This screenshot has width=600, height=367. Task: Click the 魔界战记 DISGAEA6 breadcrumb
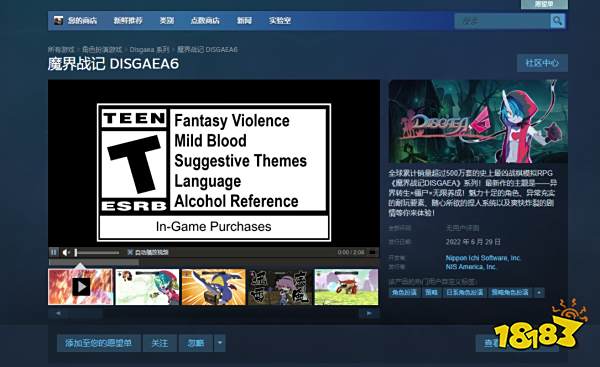point(207,49)
